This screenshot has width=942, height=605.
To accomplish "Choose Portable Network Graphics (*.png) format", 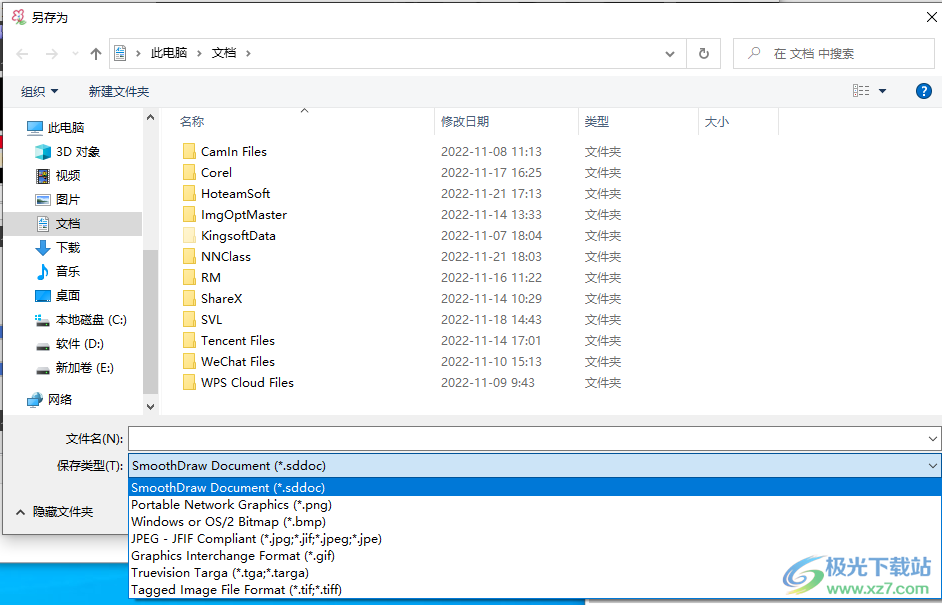I will [x=535, y=505].
